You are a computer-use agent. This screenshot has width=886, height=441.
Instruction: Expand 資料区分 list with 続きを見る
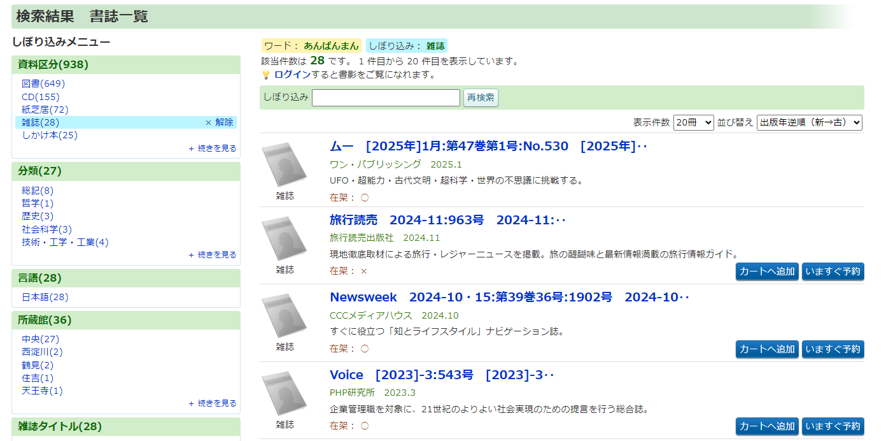tap(212, 148)
